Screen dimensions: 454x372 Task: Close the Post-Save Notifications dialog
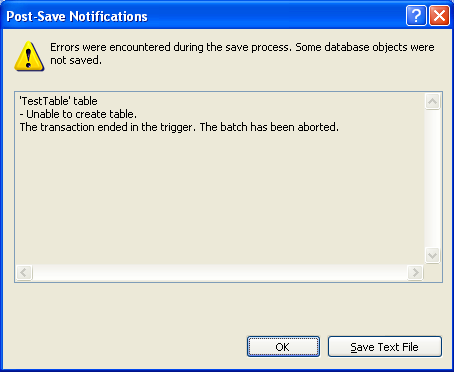(439, 15)
